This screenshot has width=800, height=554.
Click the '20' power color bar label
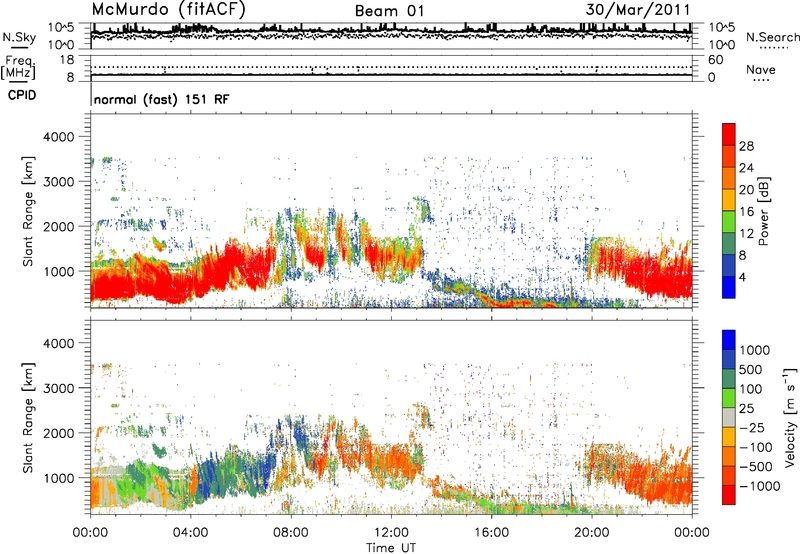click(x=746, y=190)
